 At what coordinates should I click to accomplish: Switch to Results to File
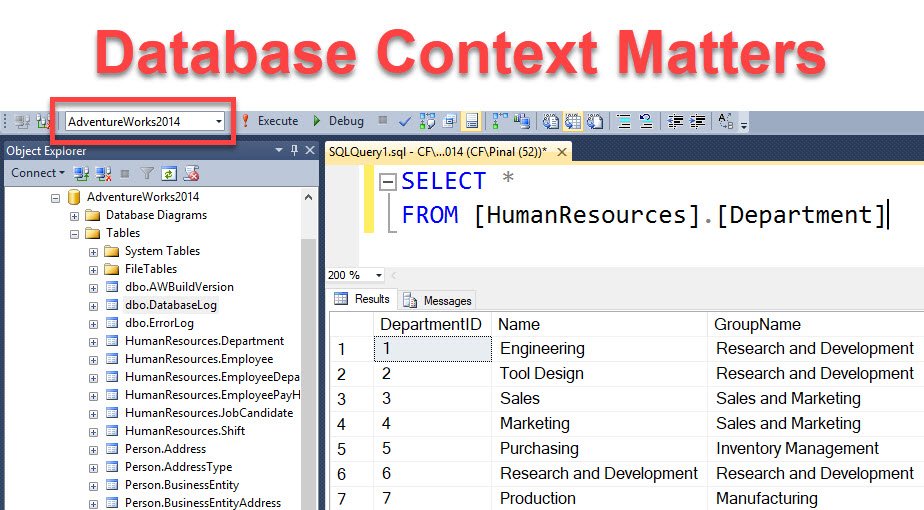[x=595, y=121]
